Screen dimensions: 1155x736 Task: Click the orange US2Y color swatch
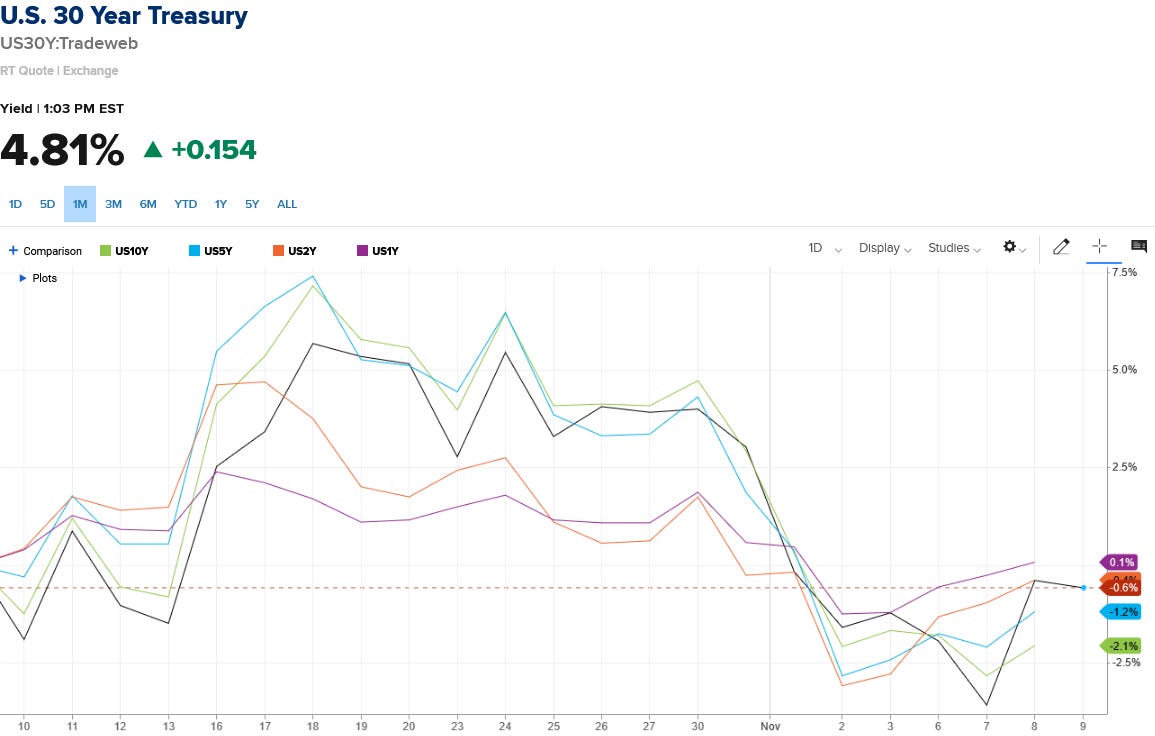278,250
